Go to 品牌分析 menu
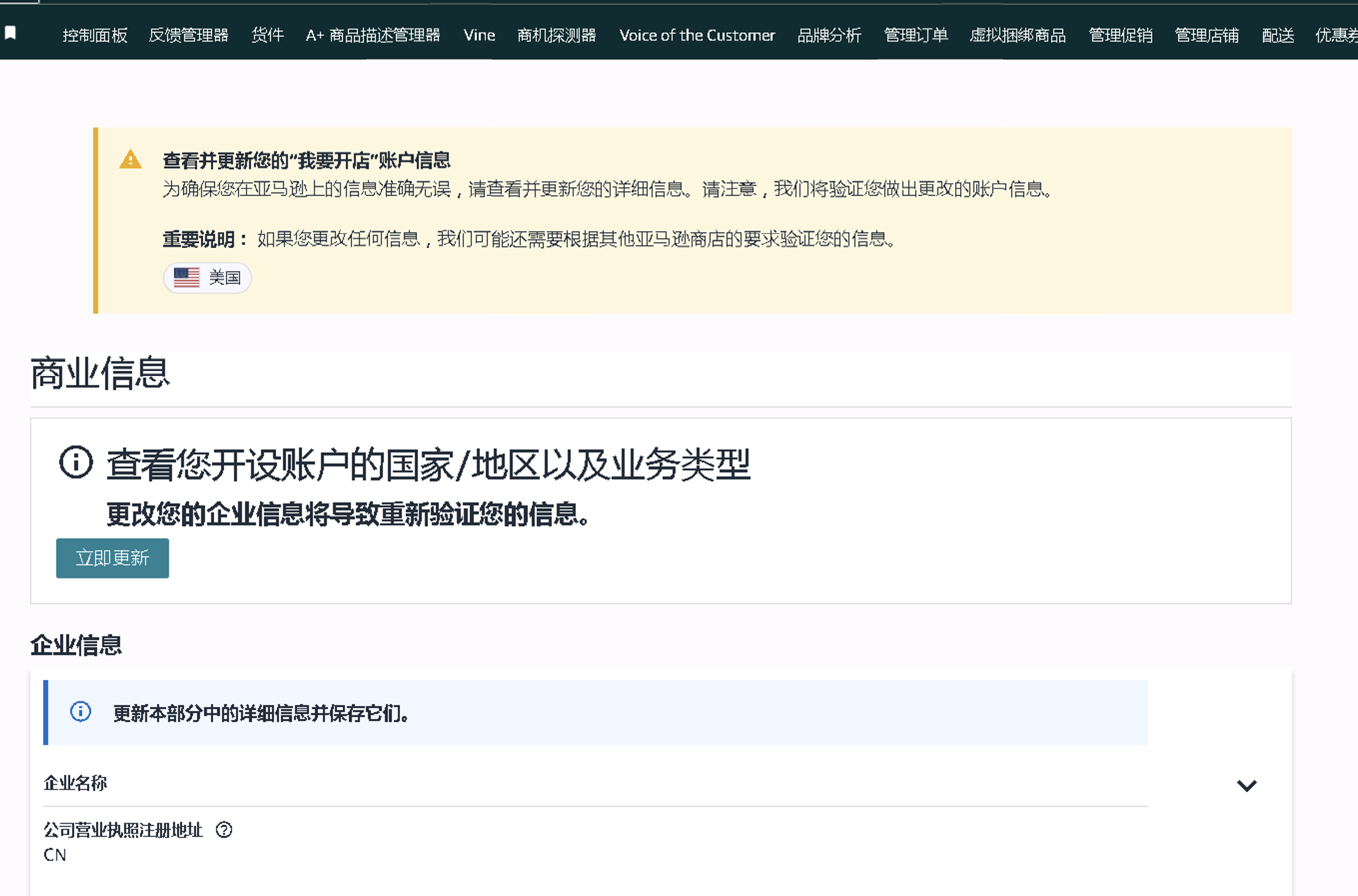Screen dimensions: 1358x896 tap(829, 35)
